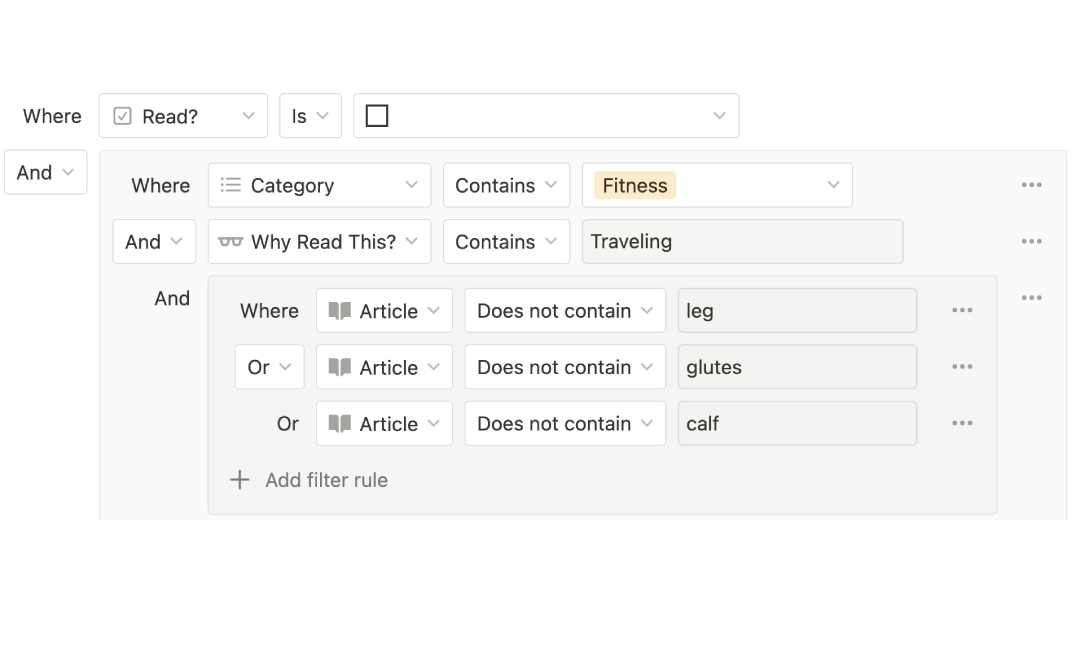Click into the Traveling text field
1080x648 pixels.
(x=742, y=241)
